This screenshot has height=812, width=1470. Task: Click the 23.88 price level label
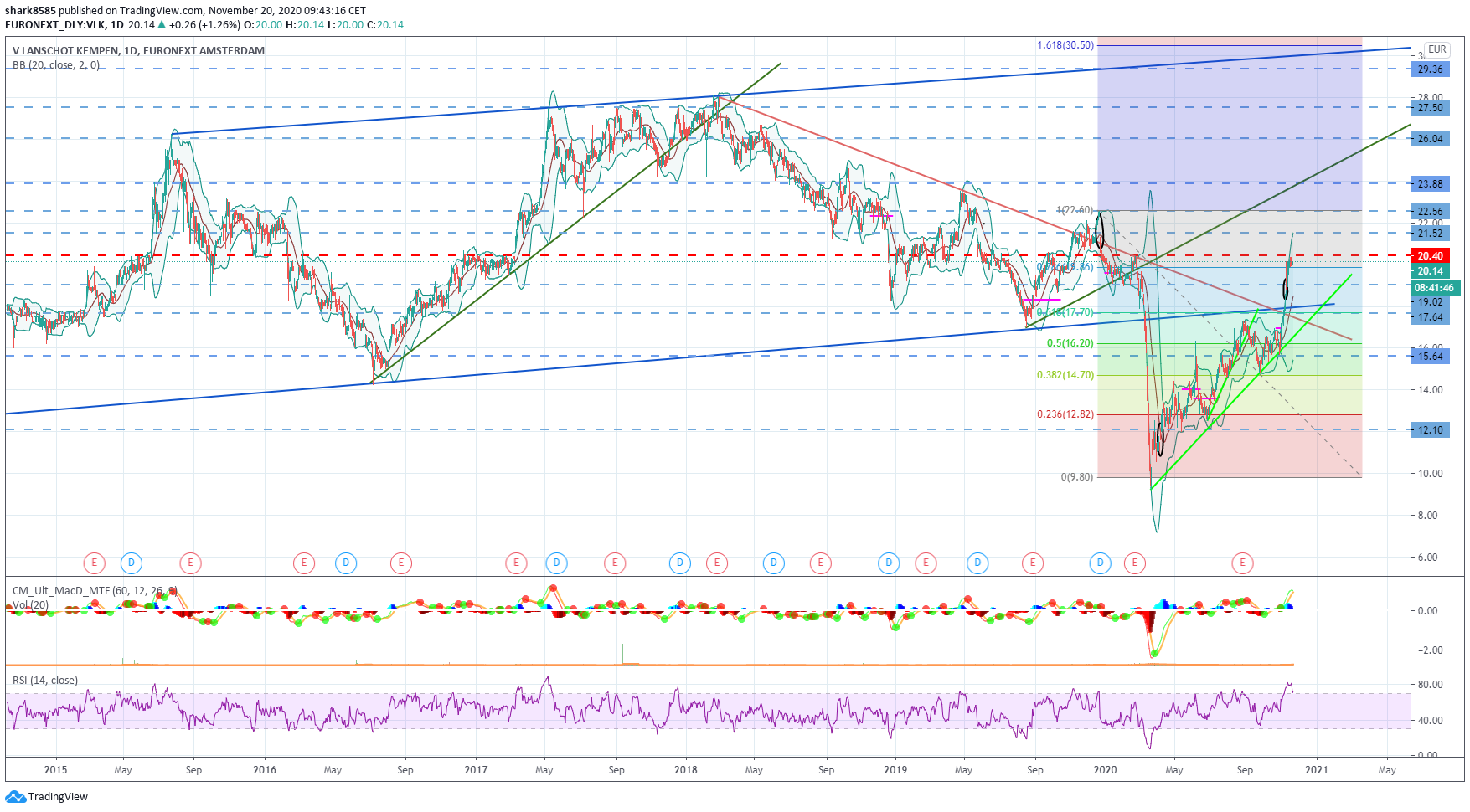(x=1430, y=184)
